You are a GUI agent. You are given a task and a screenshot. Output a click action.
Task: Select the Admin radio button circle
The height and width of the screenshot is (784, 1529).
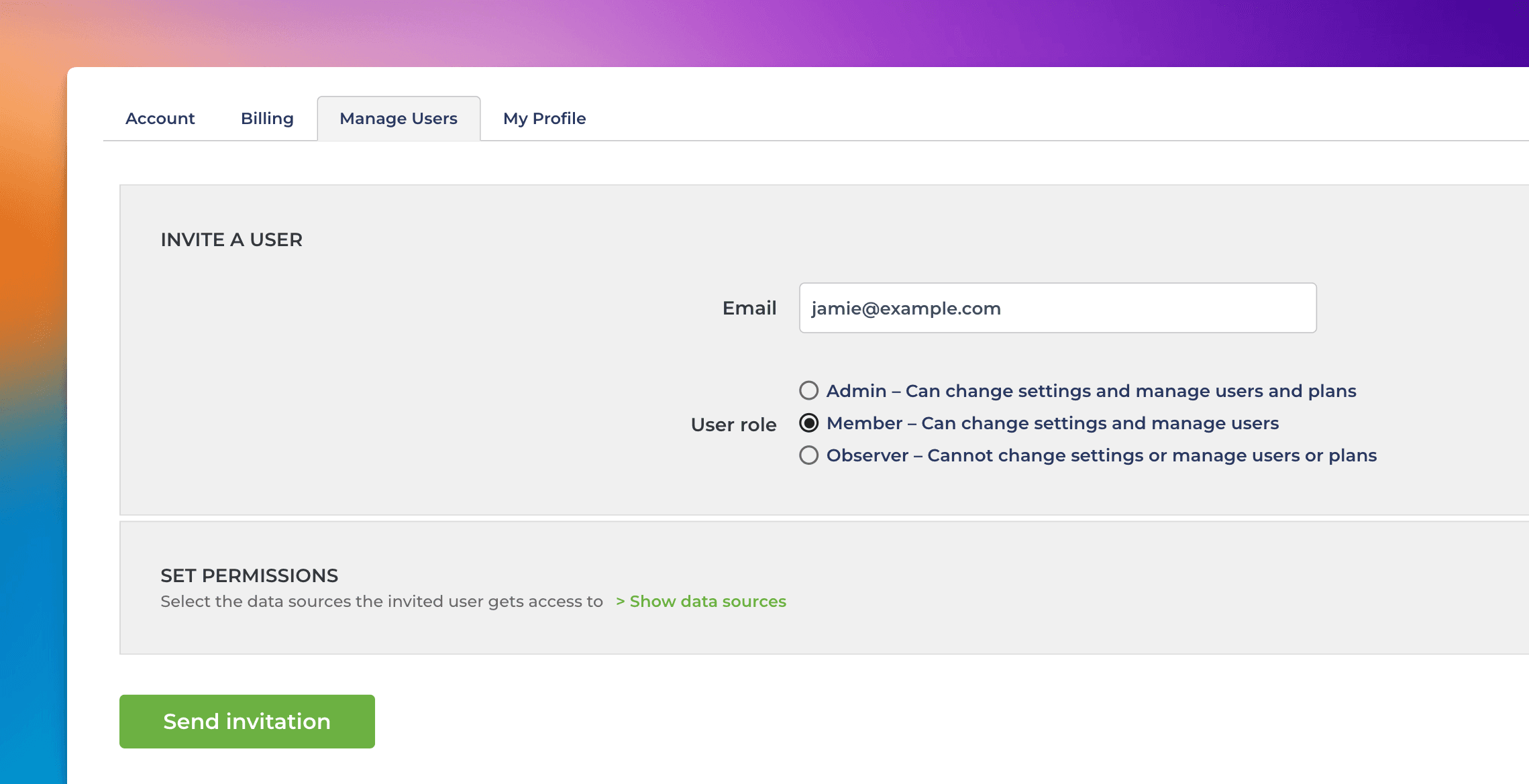(x=809, y=390)
